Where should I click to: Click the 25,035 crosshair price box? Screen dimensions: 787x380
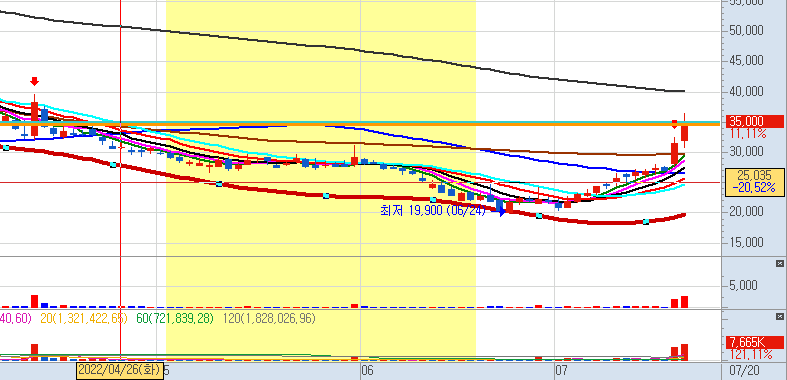[x=754, y=176]
